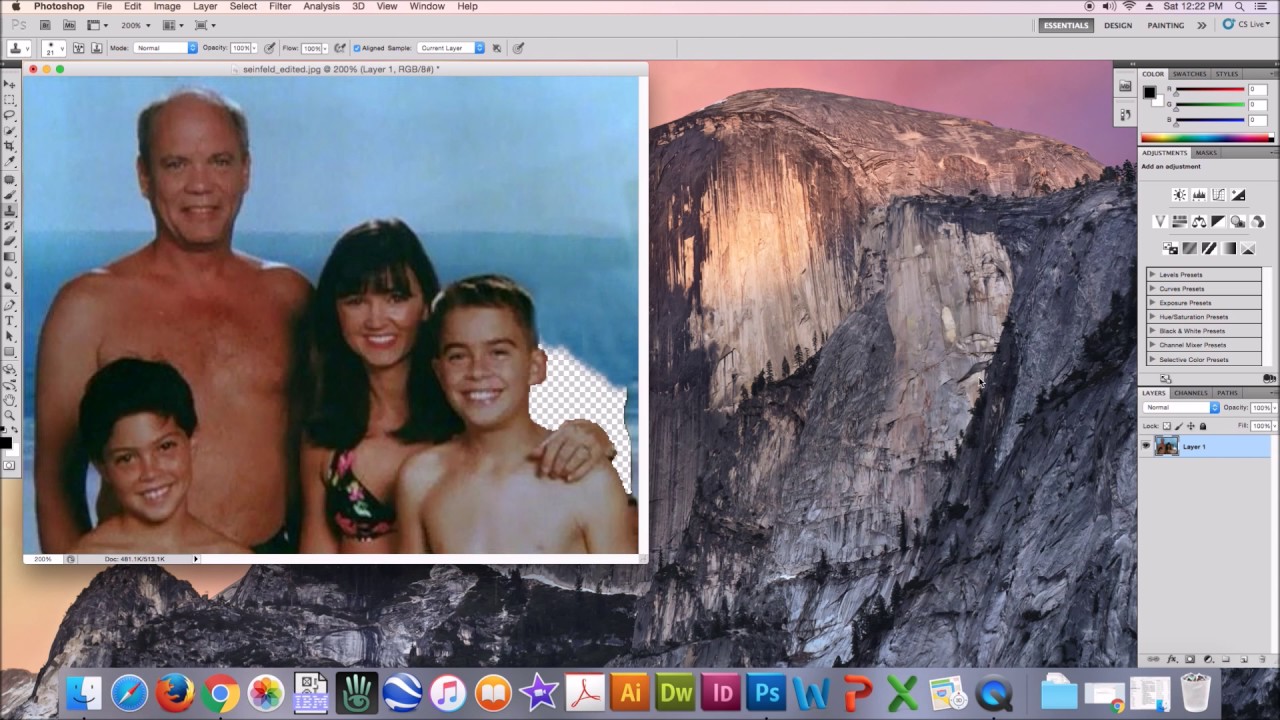The height and width of the screenshot is (720, 1280).
Task: Toggle lock all for the layer
Action: 1202,426
